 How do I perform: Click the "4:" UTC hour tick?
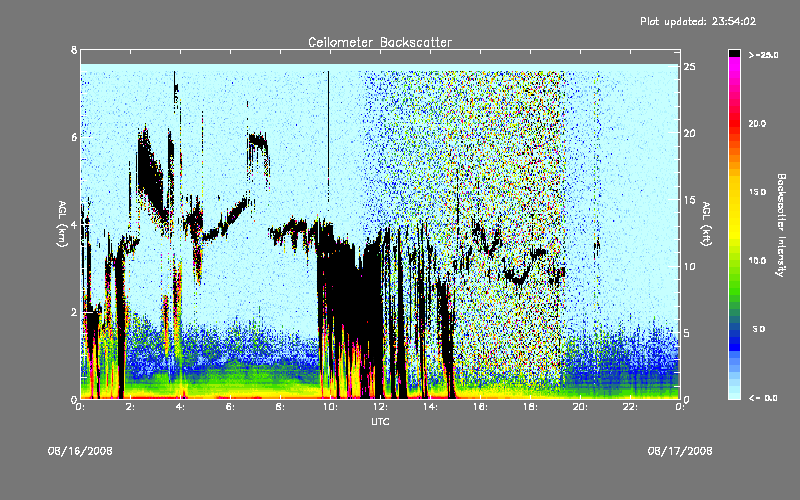click(x=181, y=407)
